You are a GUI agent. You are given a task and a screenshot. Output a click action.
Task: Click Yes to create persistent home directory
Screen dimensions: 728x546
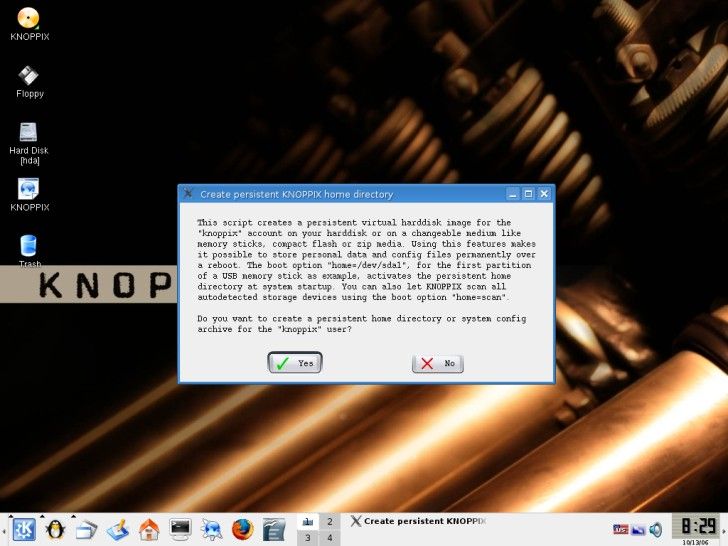coord(295,363)
